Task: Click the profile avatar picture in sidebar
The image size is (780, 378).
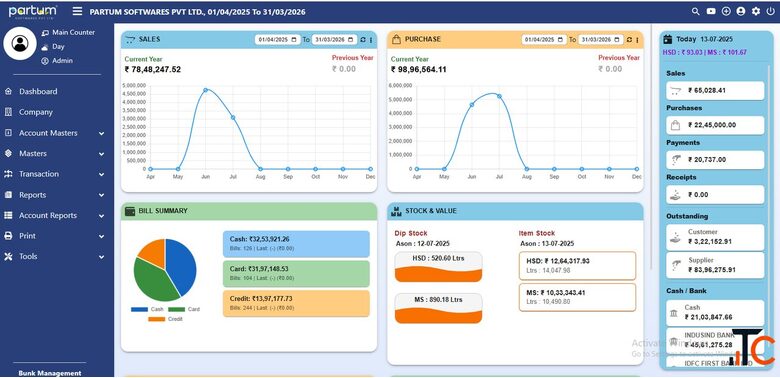Action: [20, 44]
